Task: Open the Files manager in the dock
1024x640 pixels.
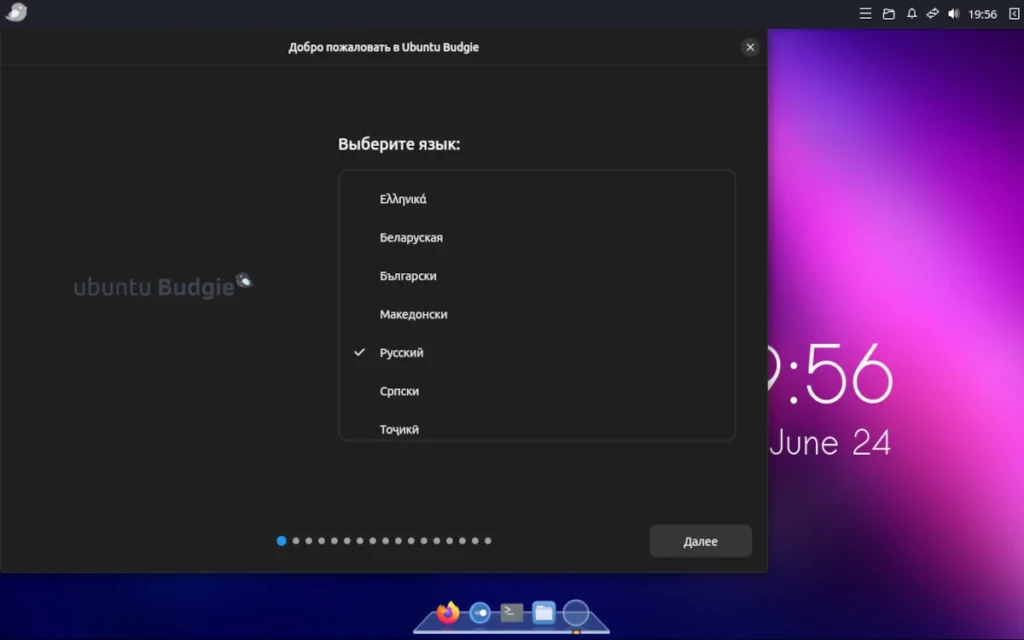Action: coord(543,613)
